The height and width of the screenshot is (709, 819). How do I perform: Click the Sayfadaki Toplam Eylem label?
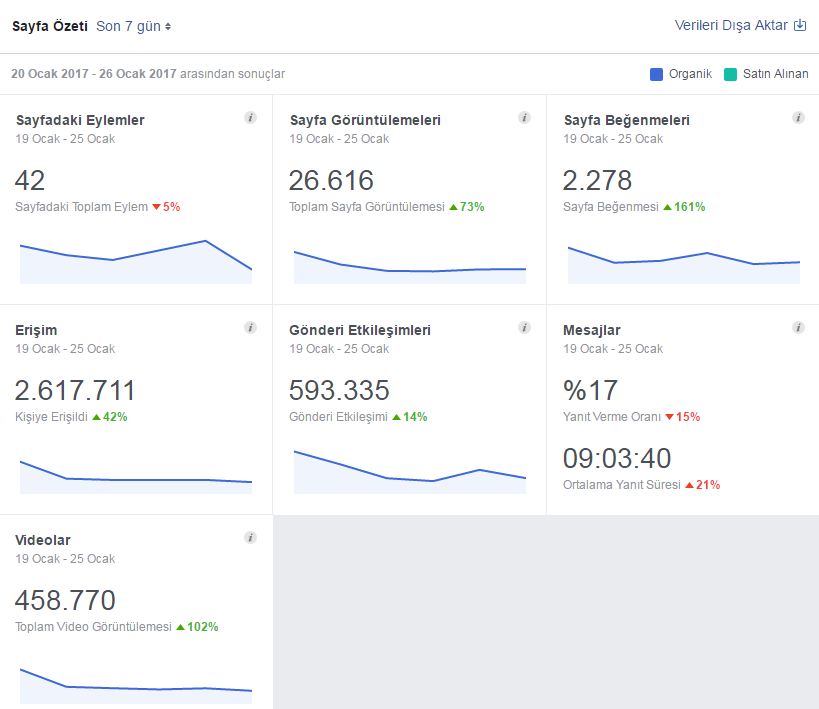tap(81, 207)
